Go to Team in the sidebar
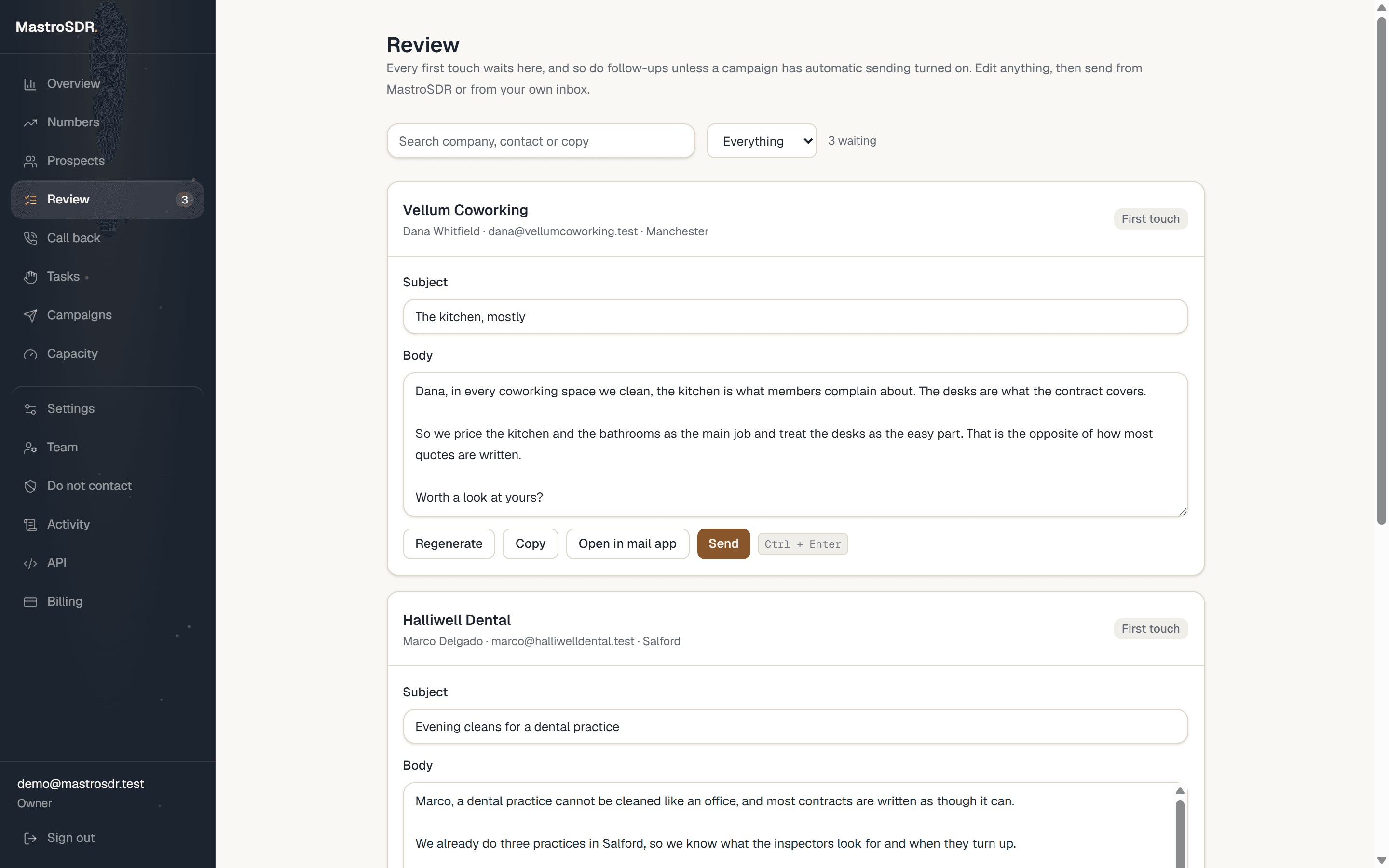Screen dimensions: 1389x868 click(108, 447)
